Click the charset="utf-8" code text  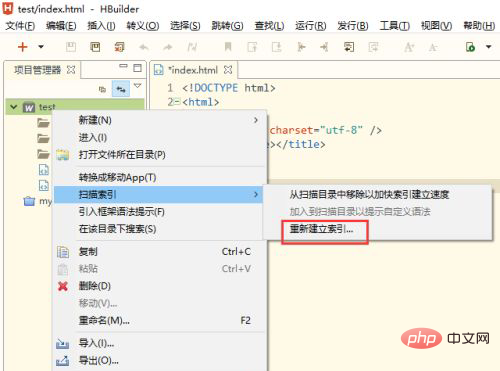(316, 130)
